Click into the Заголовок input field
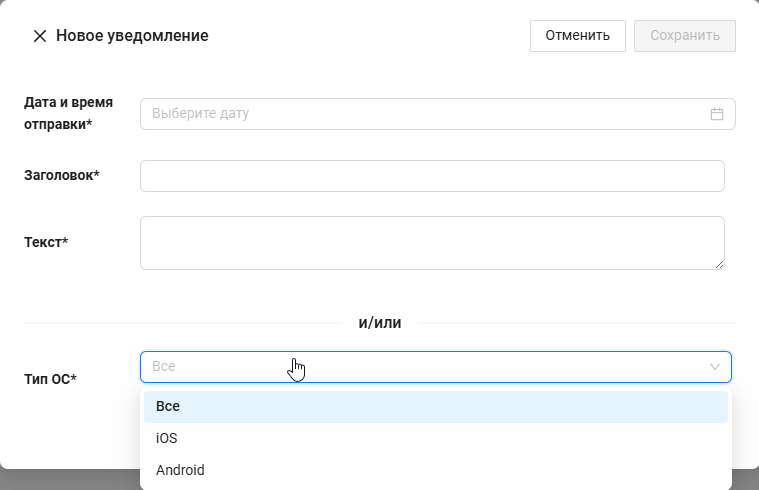759x490 pixels. click(x=432, y=176)
